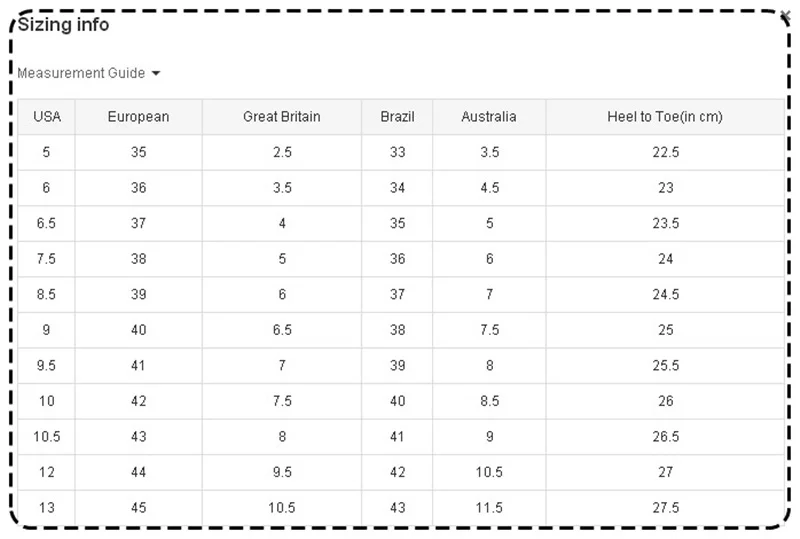Close the Sizing info dialog
800x539 pixels.
pyautogui.click(x=786, y=16)
